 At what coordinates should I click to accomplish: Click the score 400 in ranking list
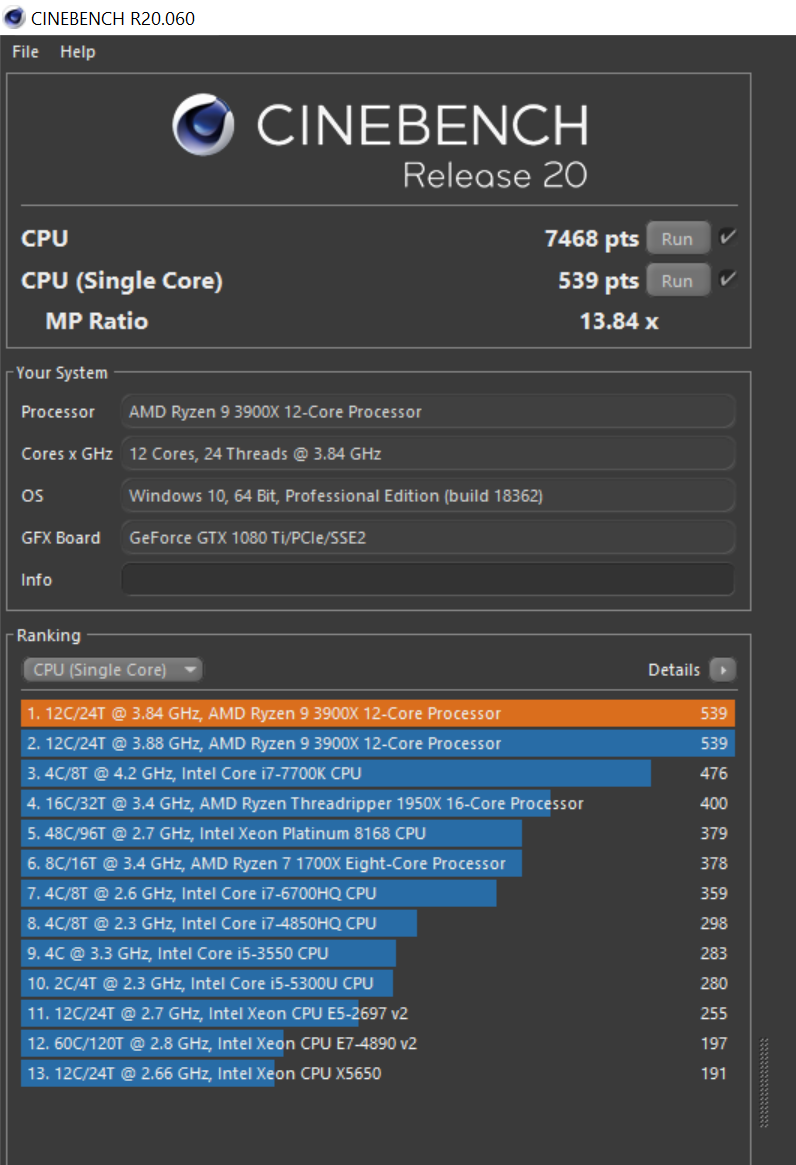click(x=714, y=803)
